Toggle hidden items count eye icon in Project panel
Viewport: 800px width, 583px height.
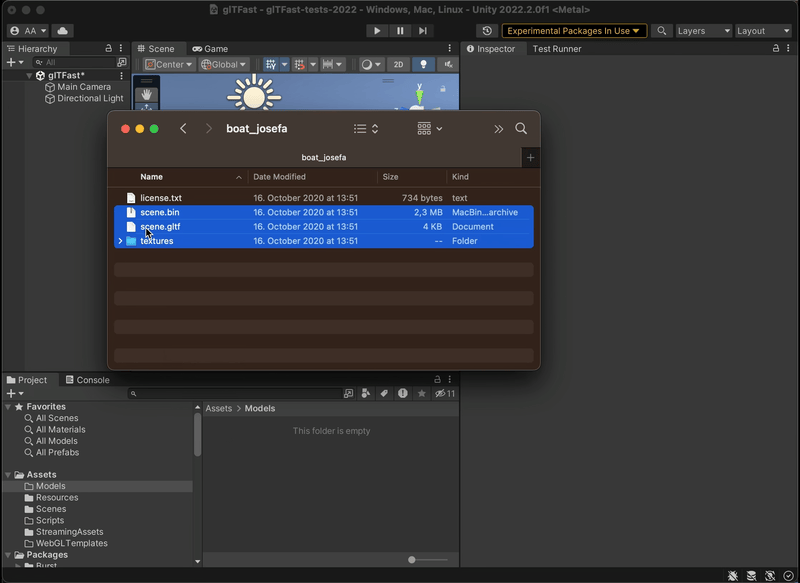coord(440,393)
